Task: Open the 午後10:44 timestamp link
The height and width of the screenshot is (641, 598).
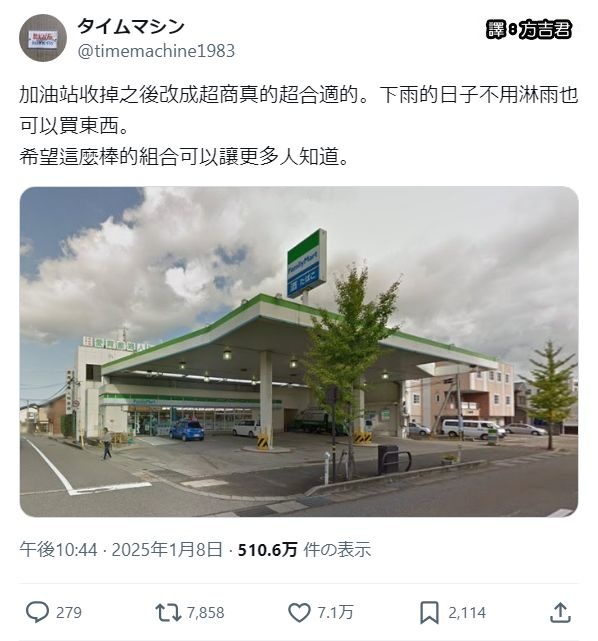Action: 58,550
